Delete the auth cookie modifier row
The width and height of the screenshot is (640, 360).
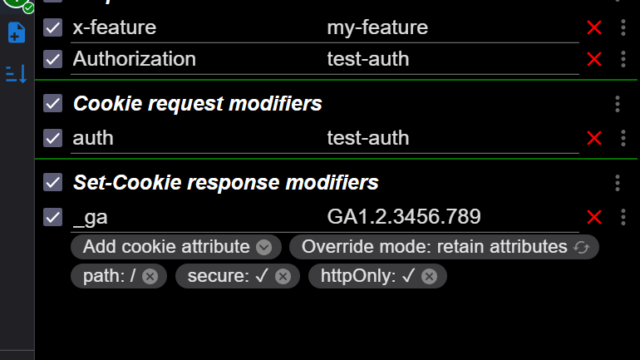tap(594, 138)
